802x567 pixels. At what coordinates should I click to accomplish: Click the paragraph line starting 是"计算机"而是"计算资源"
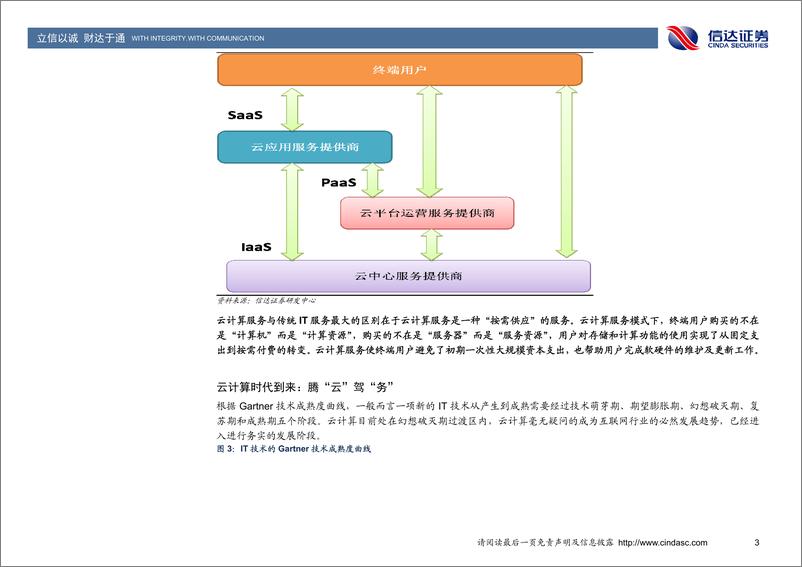[x=487, y=335]
